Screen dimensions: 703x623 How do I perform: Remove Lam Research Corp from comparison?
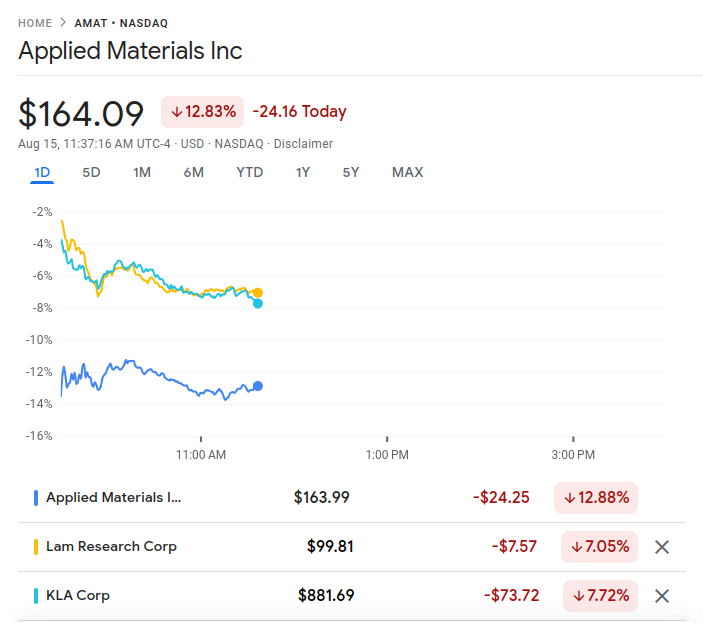661,547
